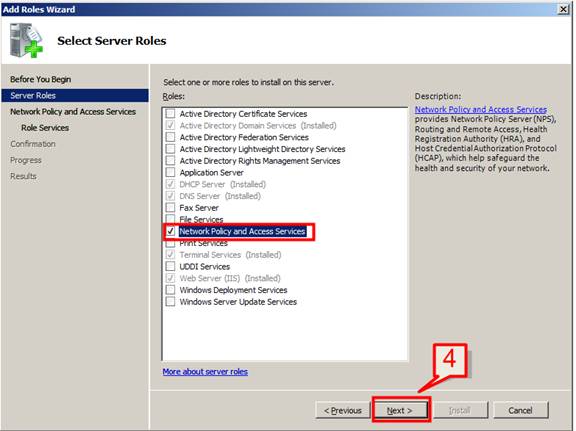Open More about server roles link

(x=205, y=372)
